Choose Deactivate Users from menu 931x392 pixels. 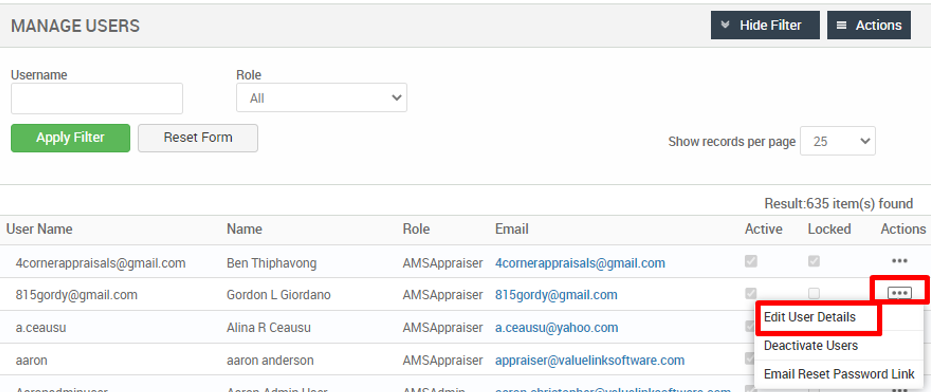(810, 345)
